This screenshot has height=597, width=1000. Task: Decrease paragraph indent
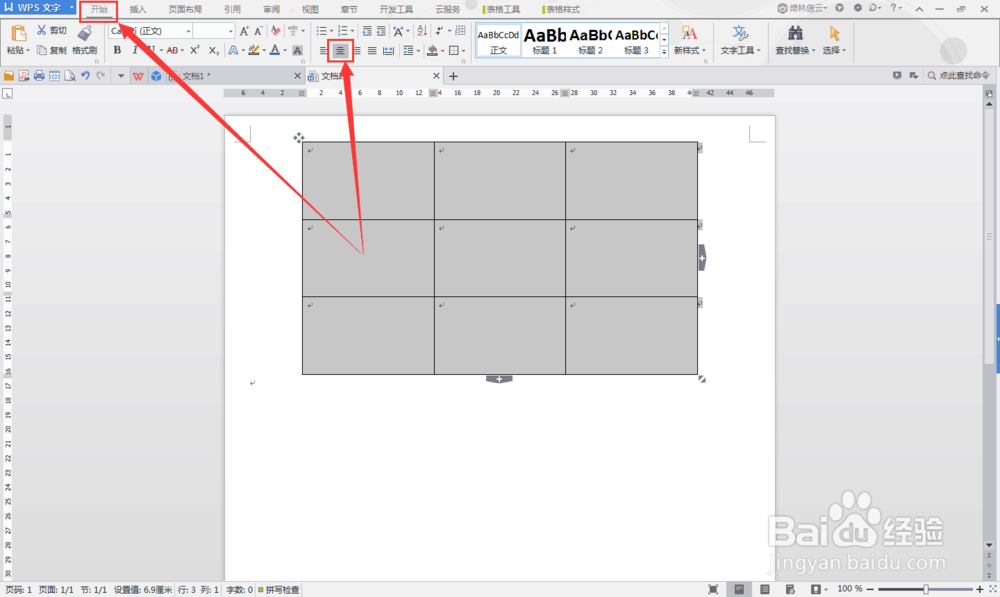(x=367, y=31)
